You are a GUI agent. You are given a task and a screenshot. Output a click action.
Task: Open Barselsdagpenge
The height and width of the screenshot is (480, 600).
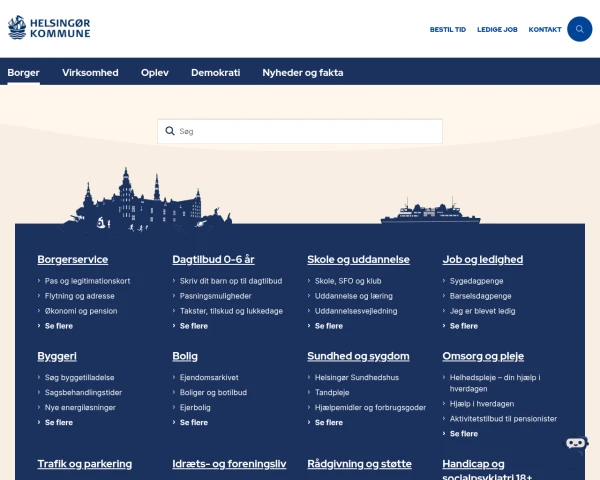point(480,296)
